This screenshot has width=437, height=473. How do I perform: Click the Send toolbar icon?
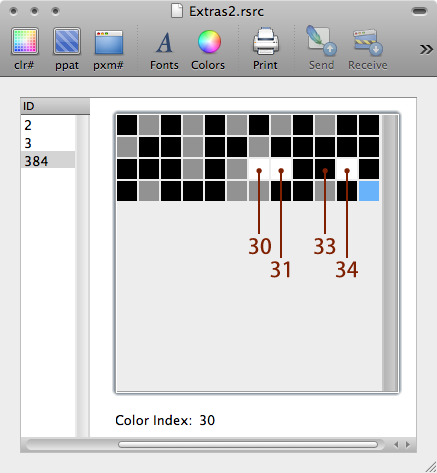321,48
